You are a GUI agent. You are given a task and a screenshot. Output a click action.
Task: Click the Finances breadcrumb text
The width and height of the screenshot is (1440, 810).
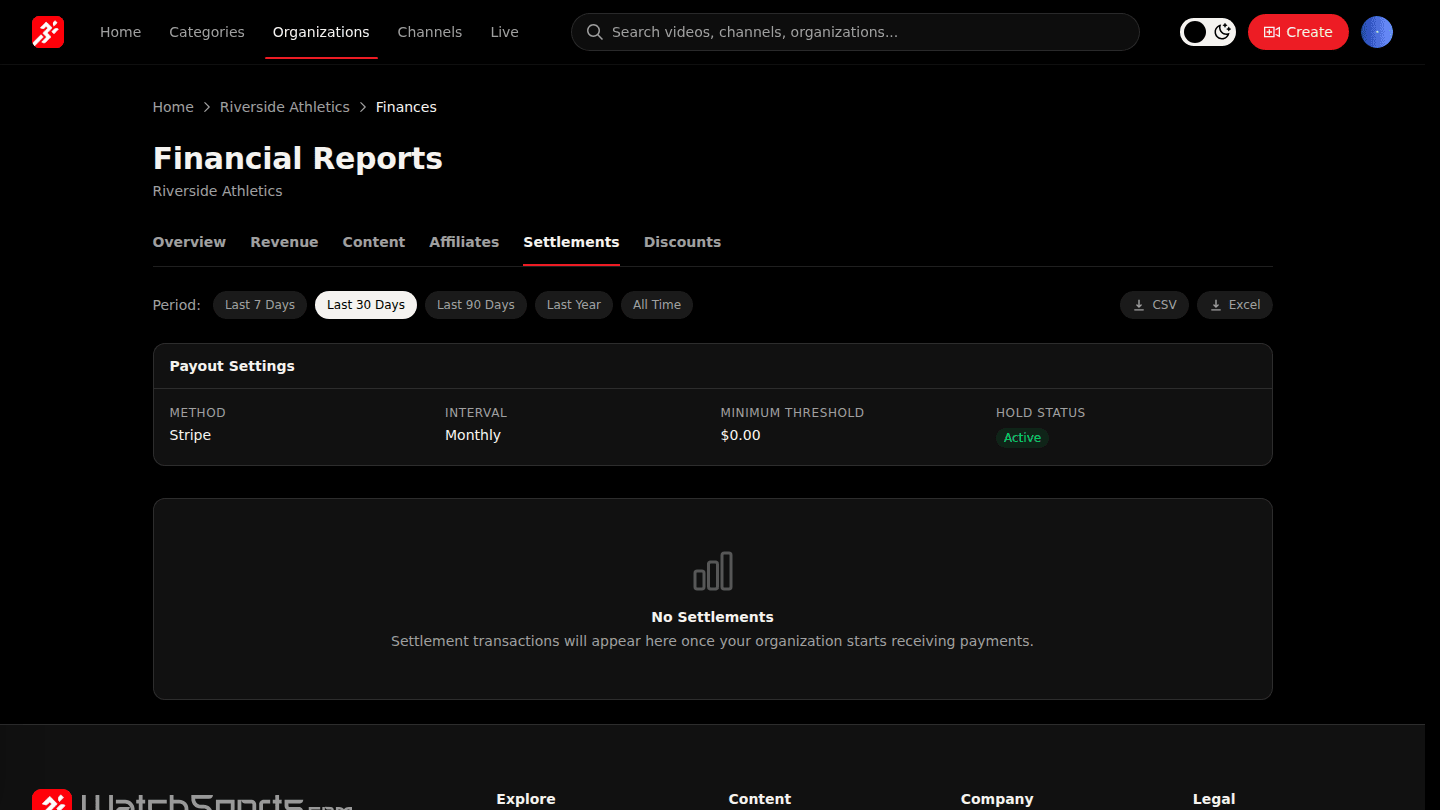coord(406,107)
